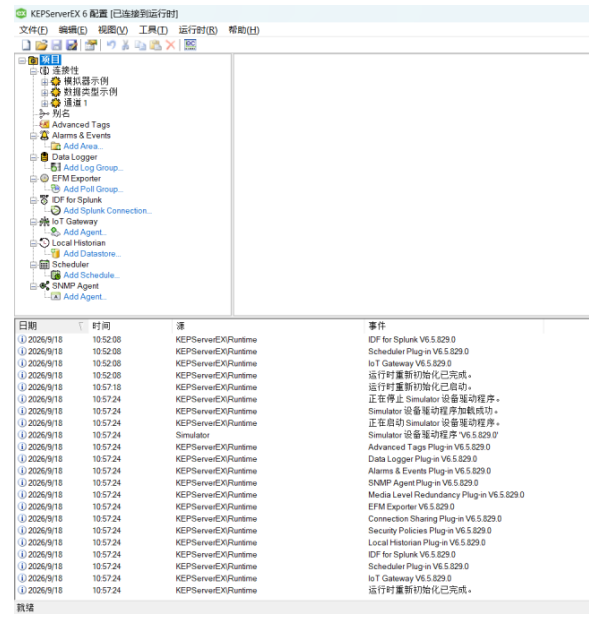Open the 运行时(R) menu
The height and width of the screenshot is (624, 589).
tap(198, 30)
